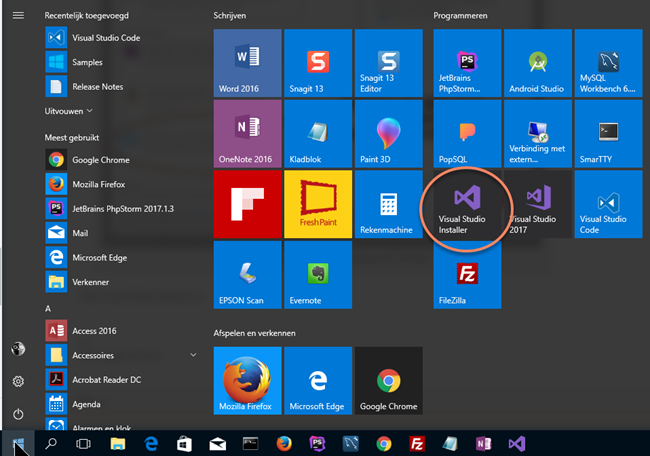Screen dimensions: 650x456
Task: Launch the Word 2016 tile
Action: coord(247,63)
